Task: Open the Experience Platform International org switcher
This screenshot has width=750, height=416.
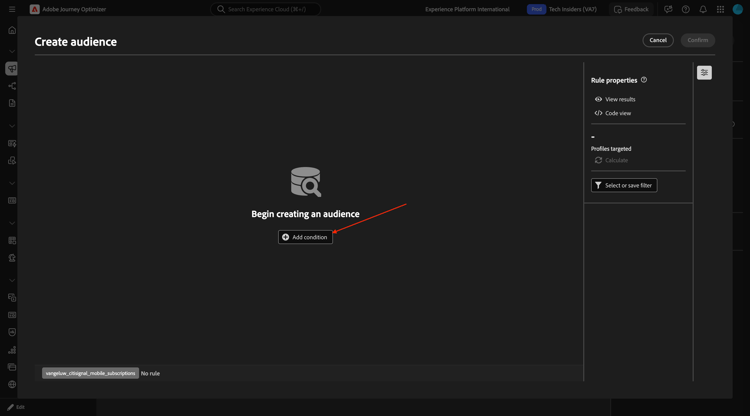Action: pos(467,9)
